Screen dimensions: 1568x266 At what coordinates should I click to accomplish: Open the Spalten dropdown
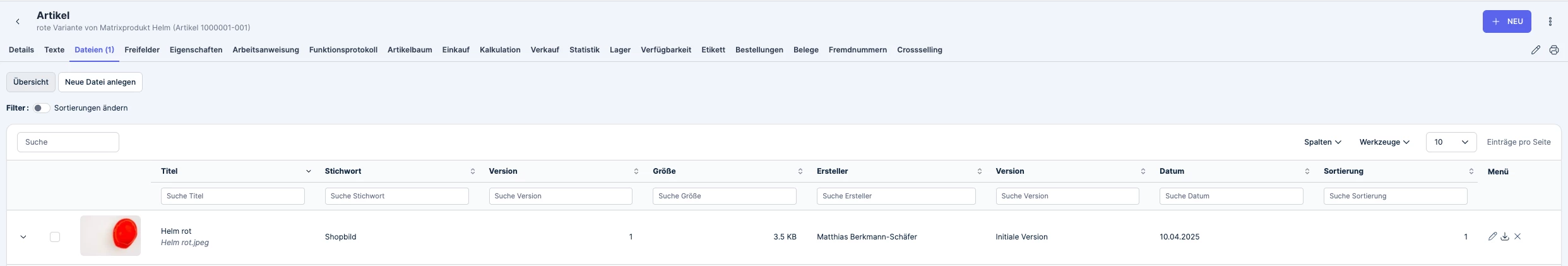[1322, 142]
